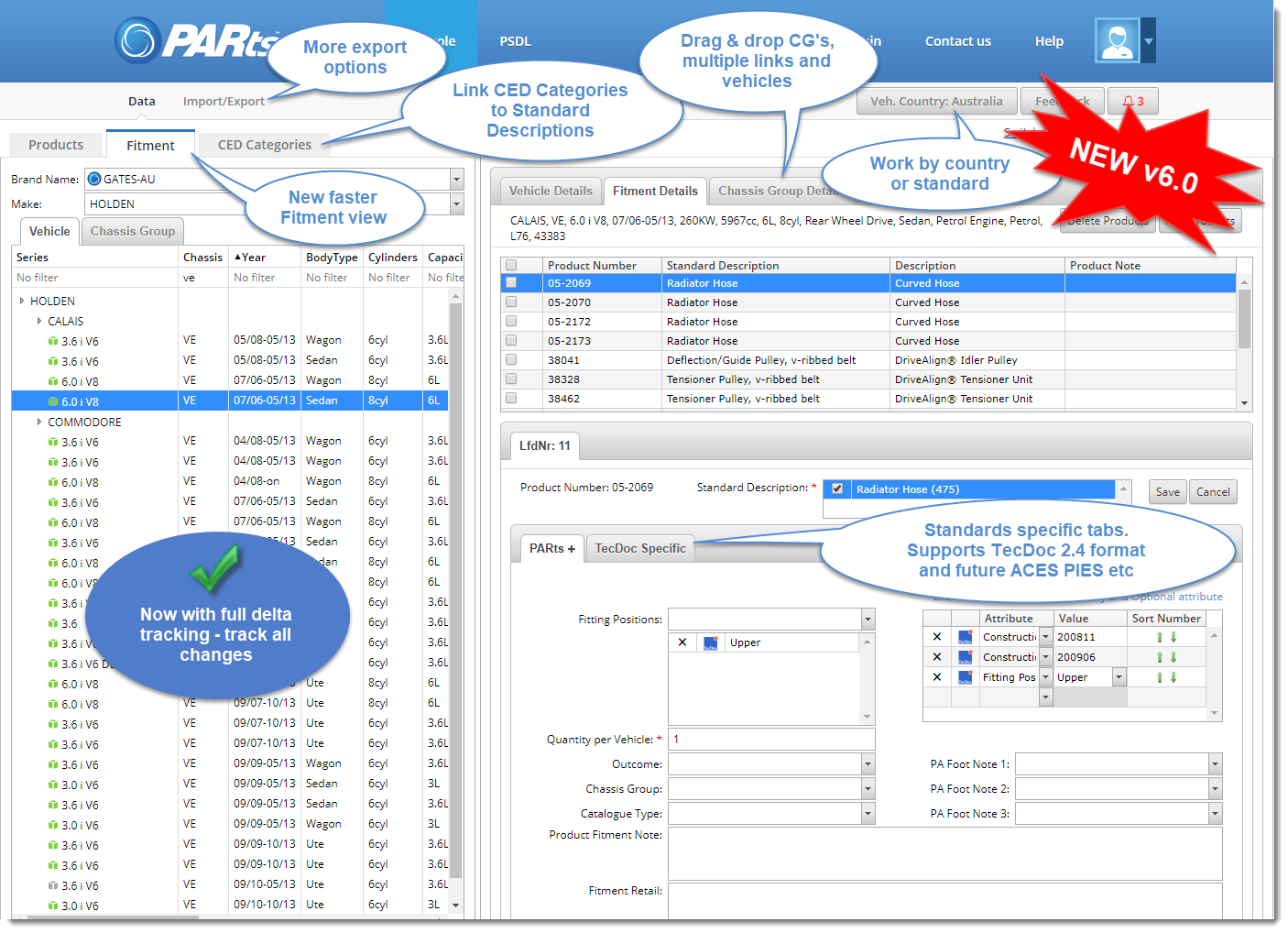Tick checkbox for product 38462

(x=511, y=399)
